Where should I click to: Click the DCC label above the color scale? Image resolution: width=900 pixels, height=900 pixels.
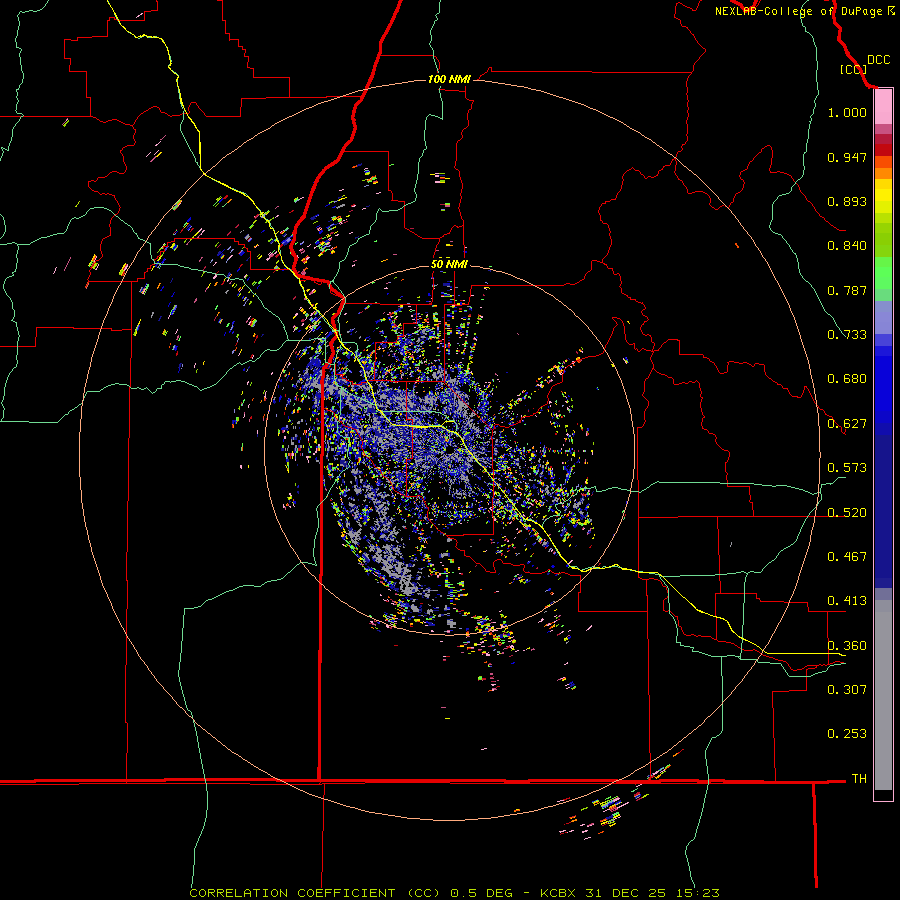878,60
